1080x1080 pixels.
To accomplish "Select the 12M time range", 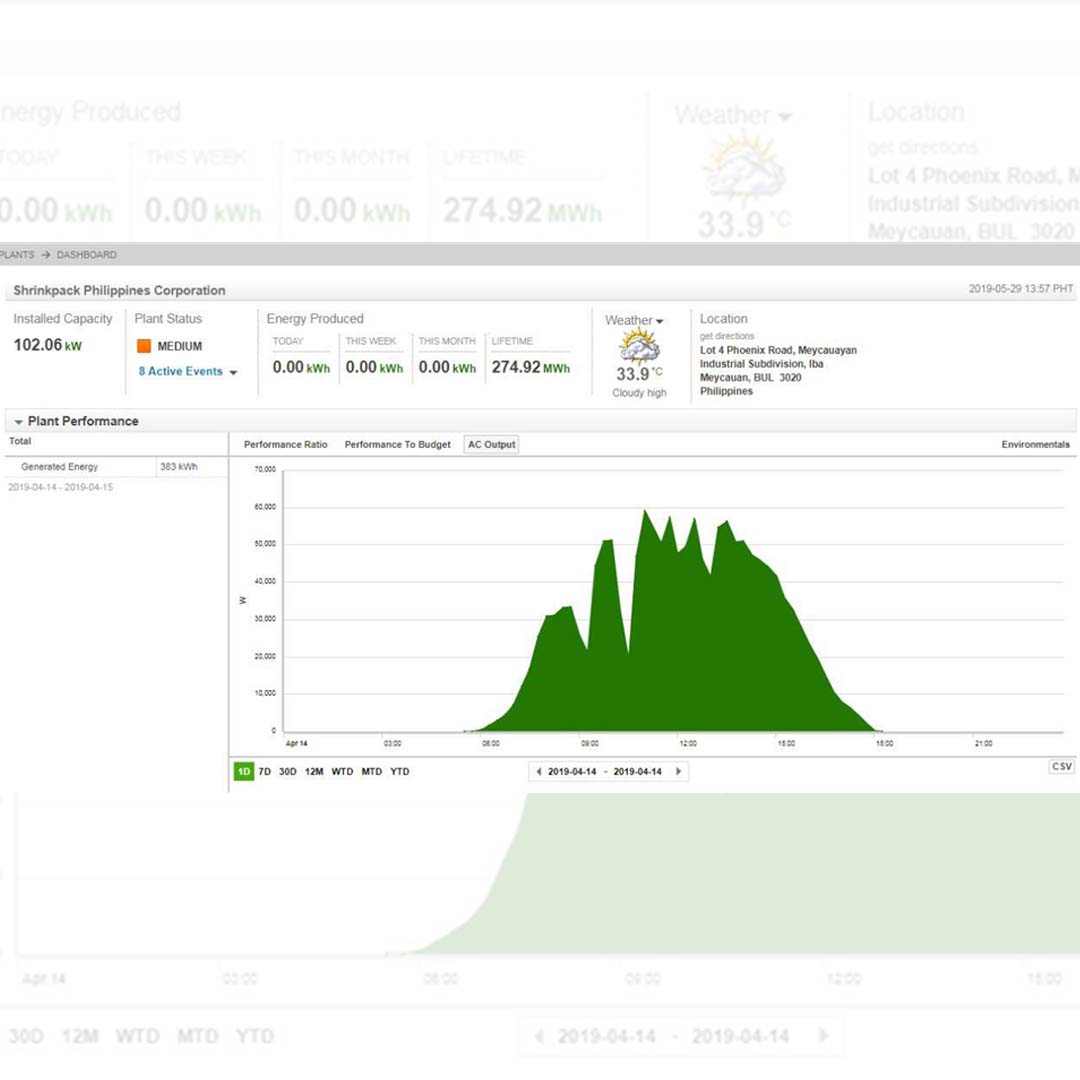I will [x=314, y=771].
